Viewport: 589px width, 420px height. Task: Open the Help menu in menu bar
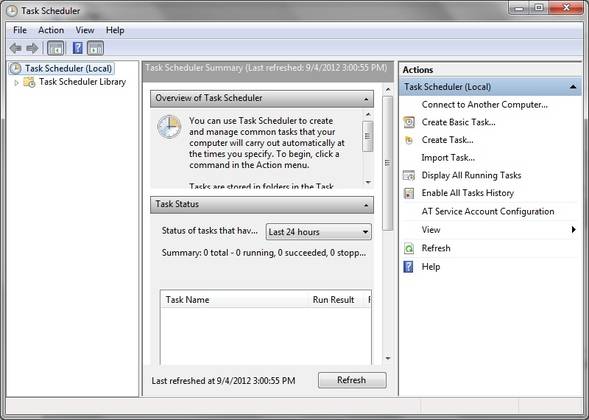tap(115, 30)
